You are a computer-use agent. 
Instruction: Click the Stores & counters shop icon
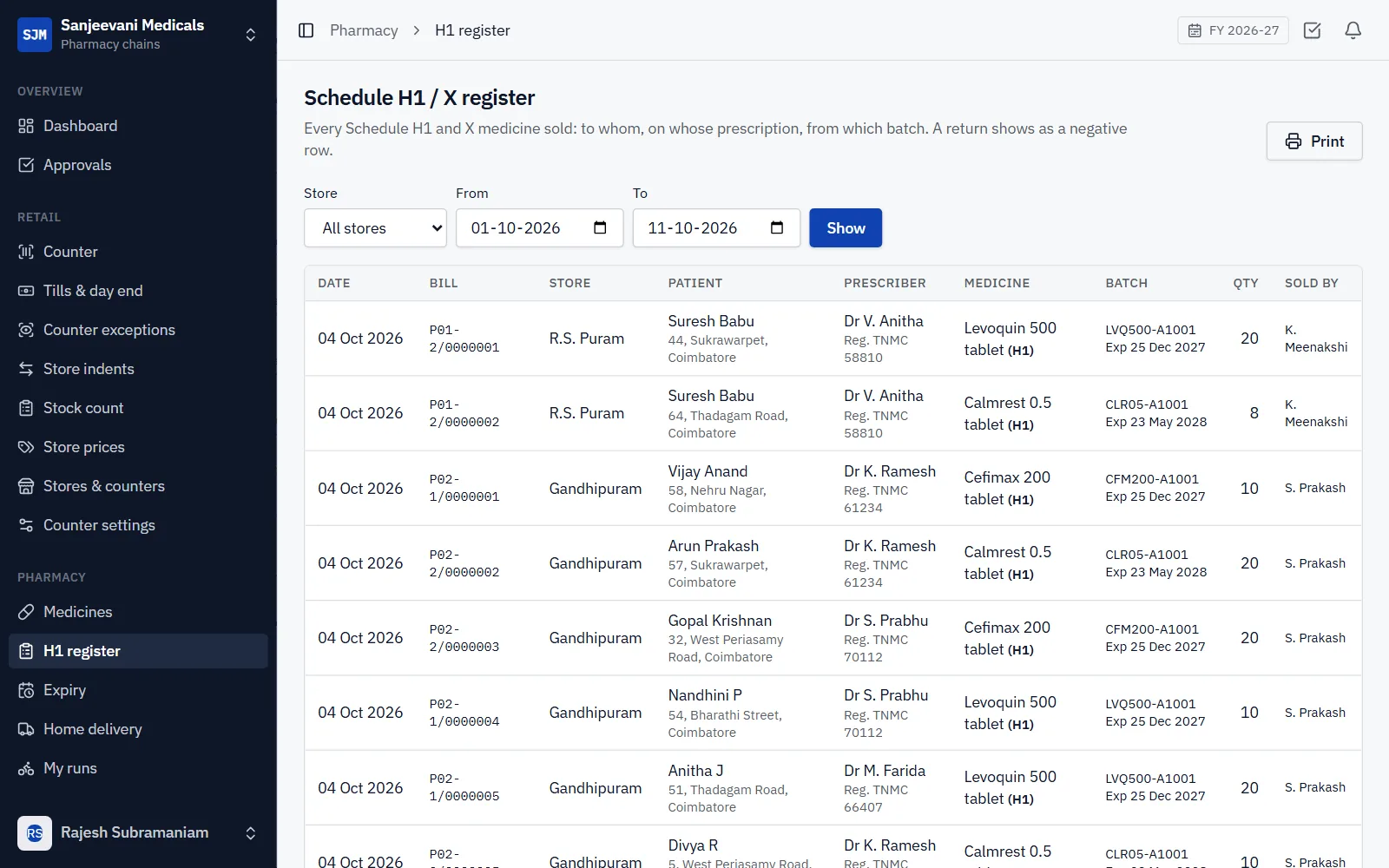click(26, 486)
